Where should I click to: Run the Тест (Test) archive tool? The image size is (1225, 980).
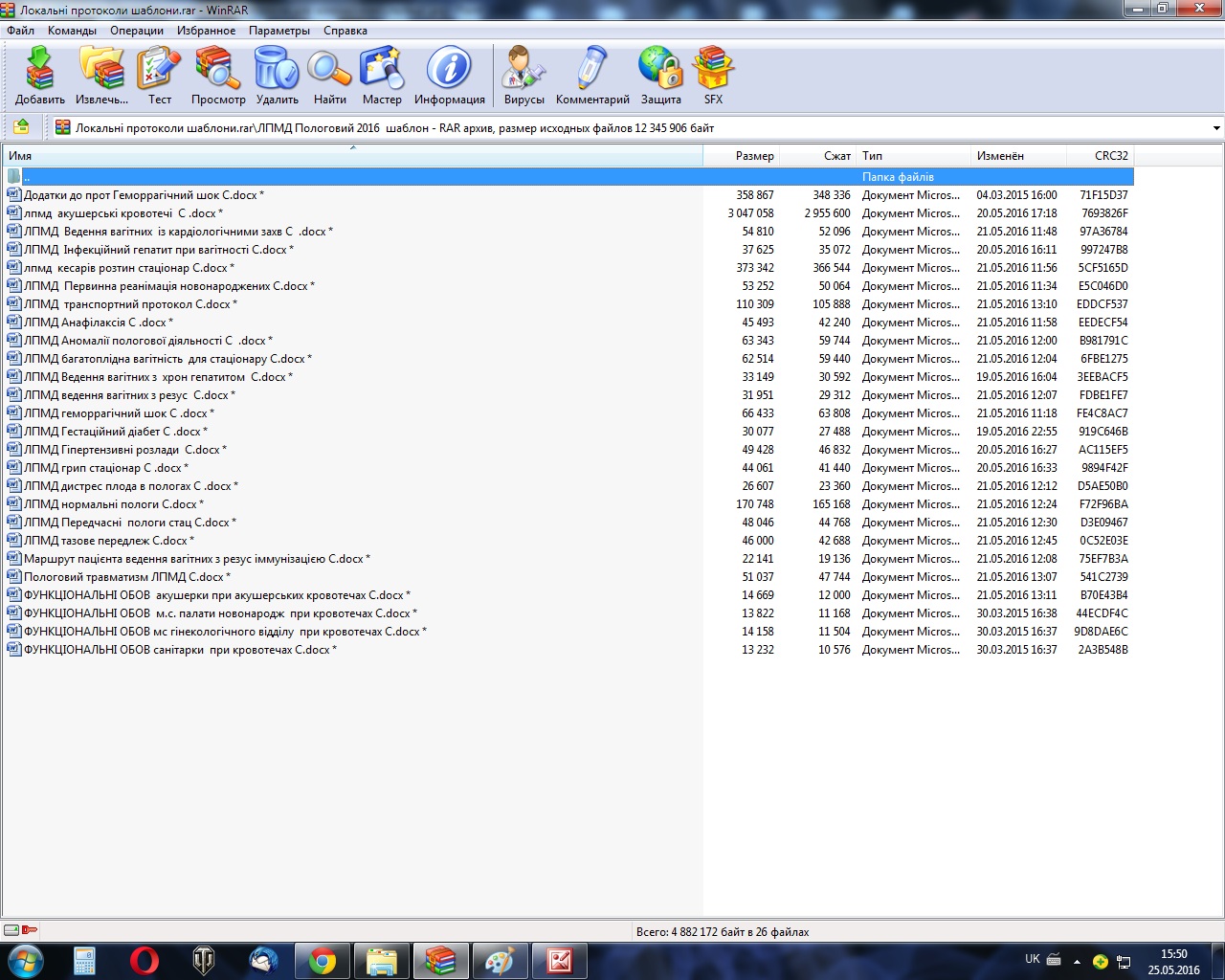(x=159, y=76)
